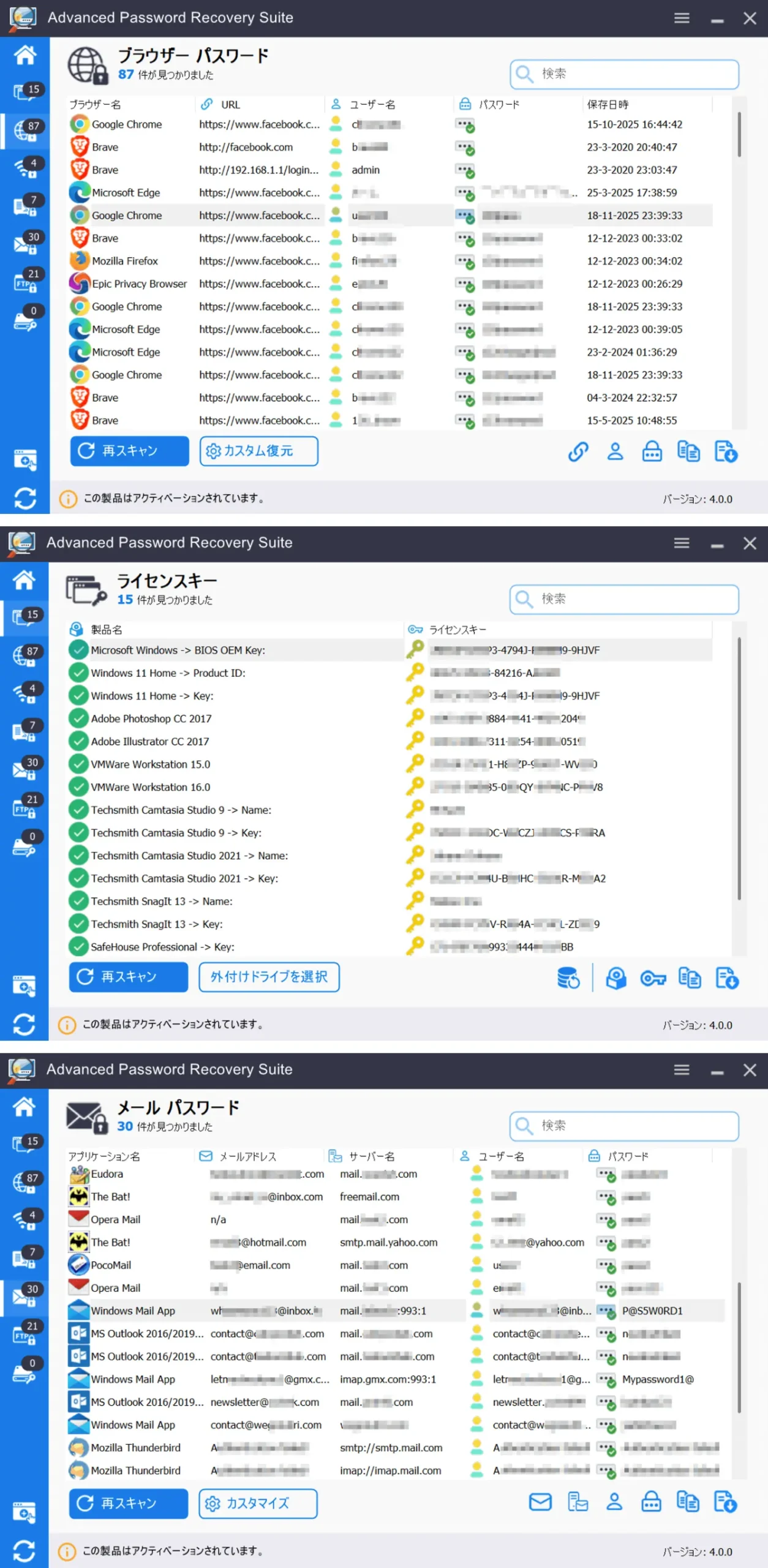
Task: Click copy license key icon in license key window
Action: pyautogui.click(x=653, y=978)
